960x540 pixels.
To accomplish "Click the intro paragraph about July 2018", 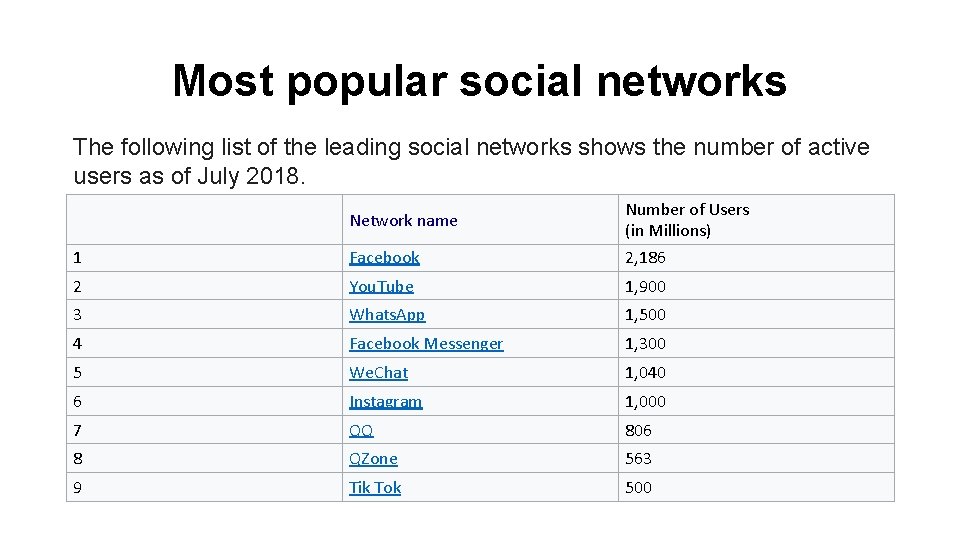I will click(x=471, y=162).
